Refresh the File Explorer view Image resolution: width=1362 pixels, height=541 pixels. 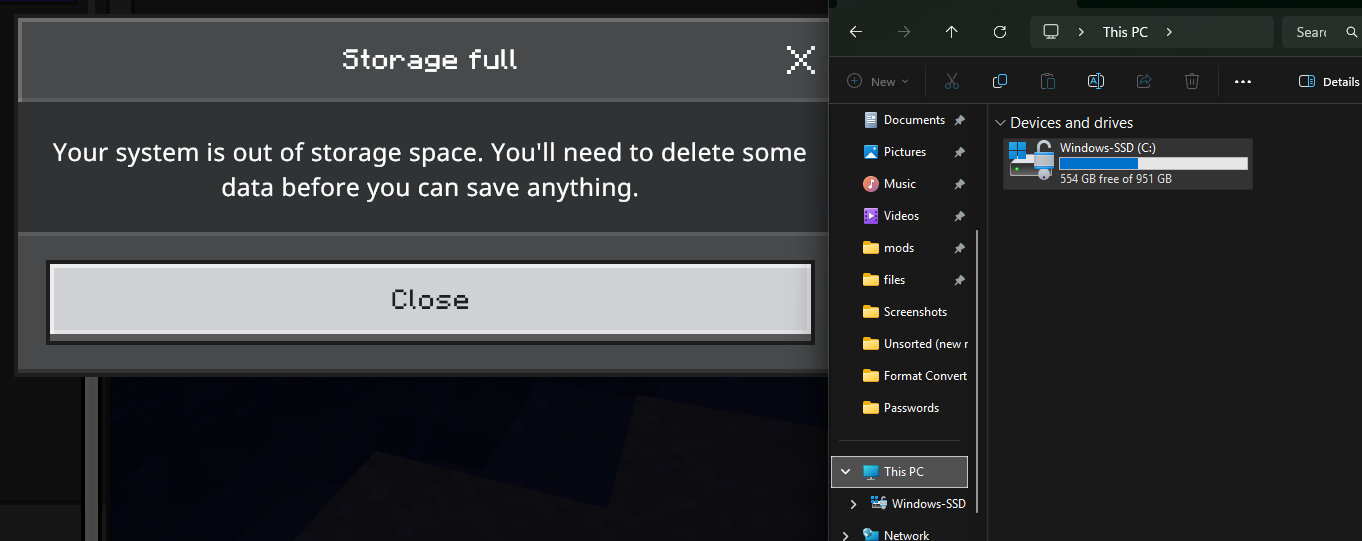pos(999,32)
